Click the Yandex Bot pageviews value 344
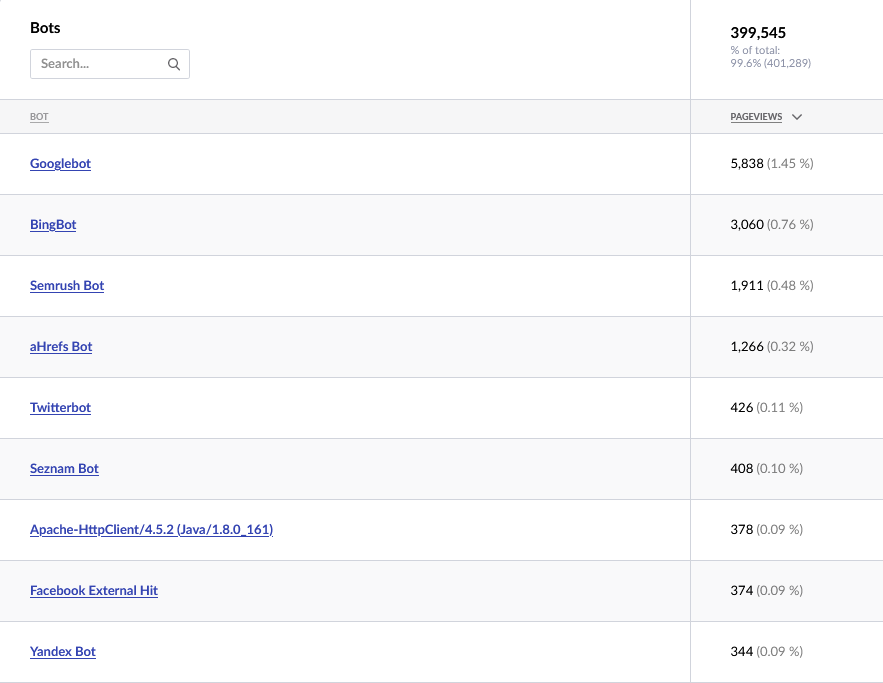The width and height of the screenshot is (883, 683). tap(742, 651)
